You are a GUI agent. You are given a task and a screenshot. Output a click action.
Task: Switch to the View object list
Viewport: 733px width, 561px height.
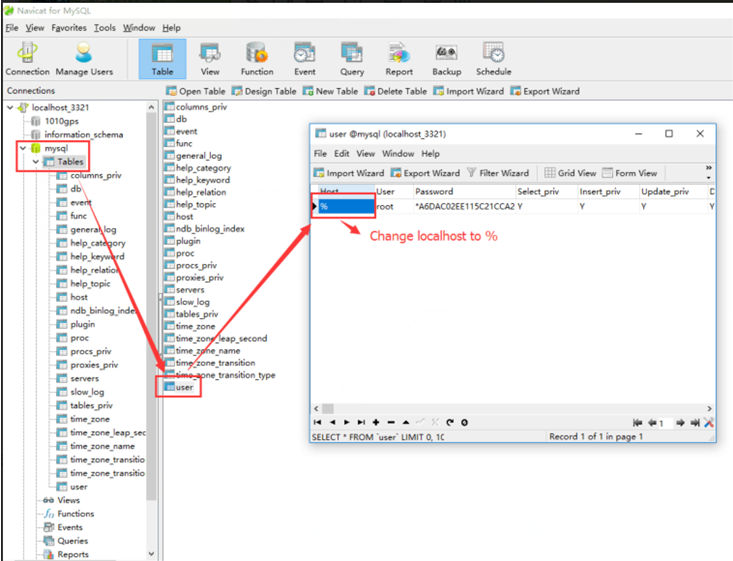[x=210, y=59]
